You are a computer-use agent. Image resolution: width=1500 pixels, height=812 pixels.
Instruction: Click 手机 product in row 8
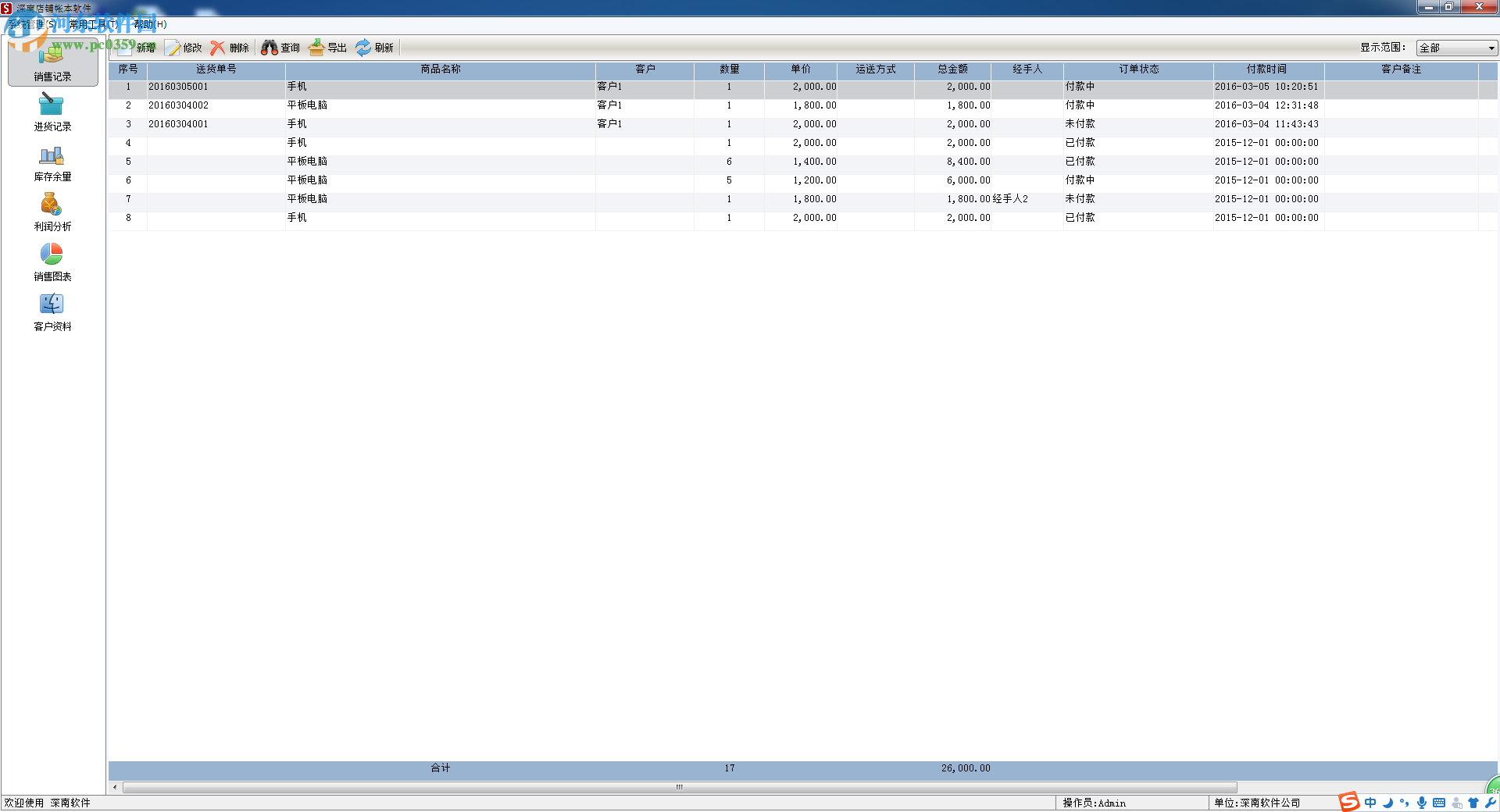pyautogui.click(x=297, y=218)
